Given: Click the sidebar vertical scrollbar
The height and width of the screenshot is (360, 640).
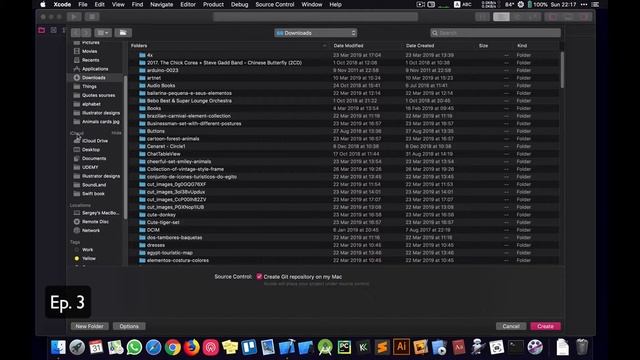Looking at the screenshot, I should [x=125, y=147].
